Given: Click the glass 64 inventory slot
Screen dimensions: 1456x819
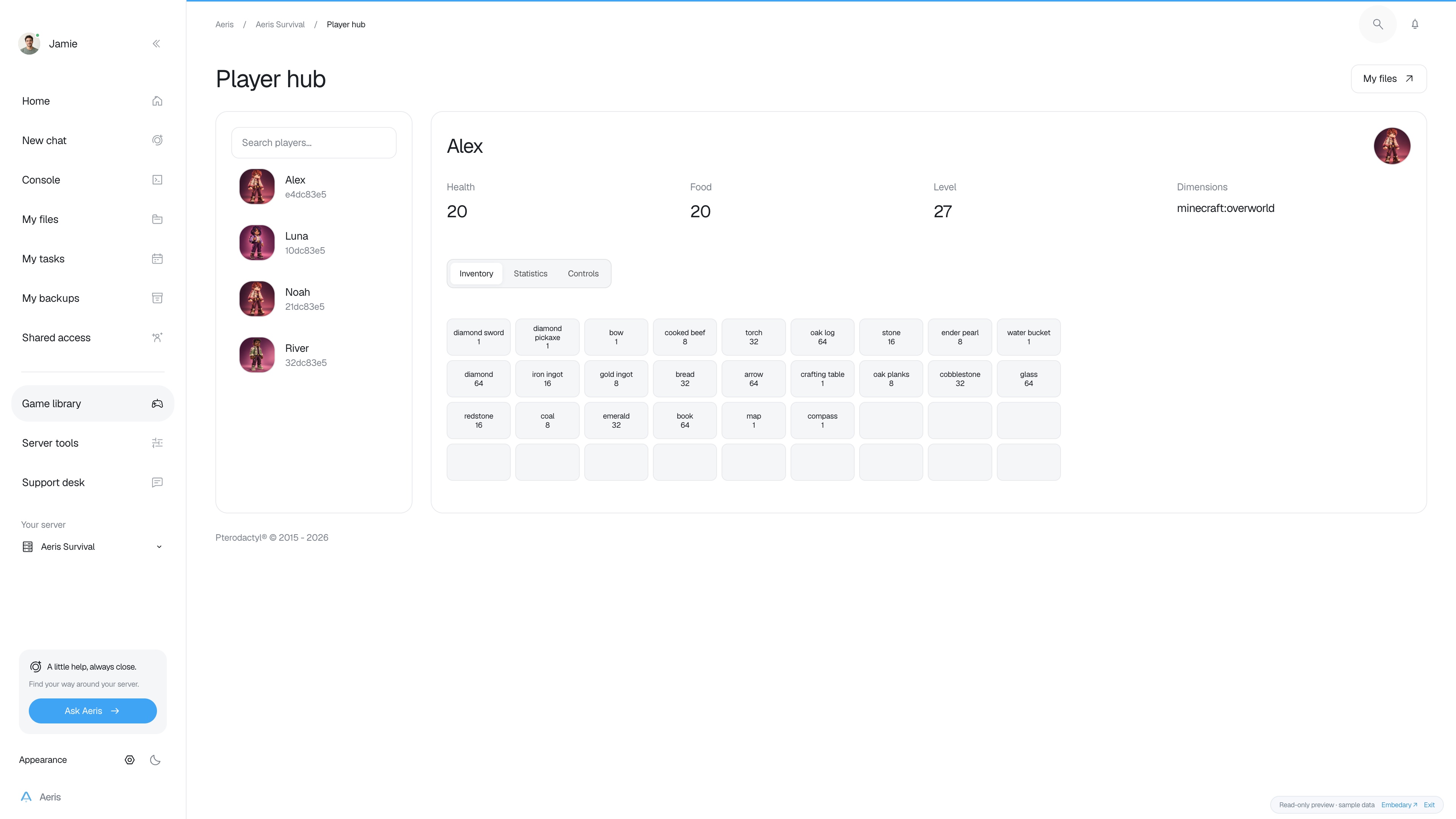Looking at the screenshot, I should (1029, 379).
